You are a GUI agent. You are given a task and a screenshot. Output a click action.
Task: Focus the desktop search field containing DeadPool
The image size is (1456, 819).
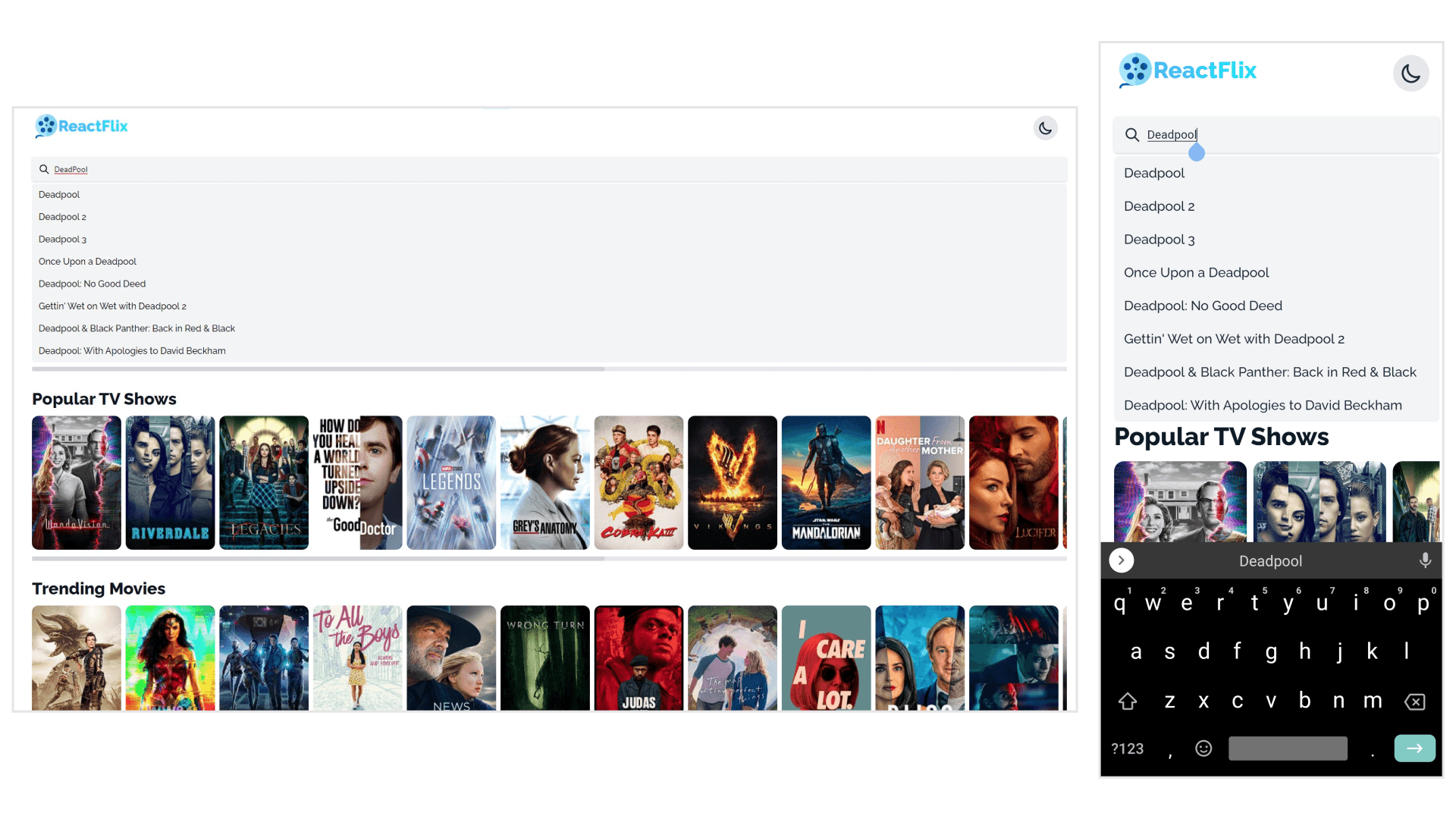click(x=549, y=169)
